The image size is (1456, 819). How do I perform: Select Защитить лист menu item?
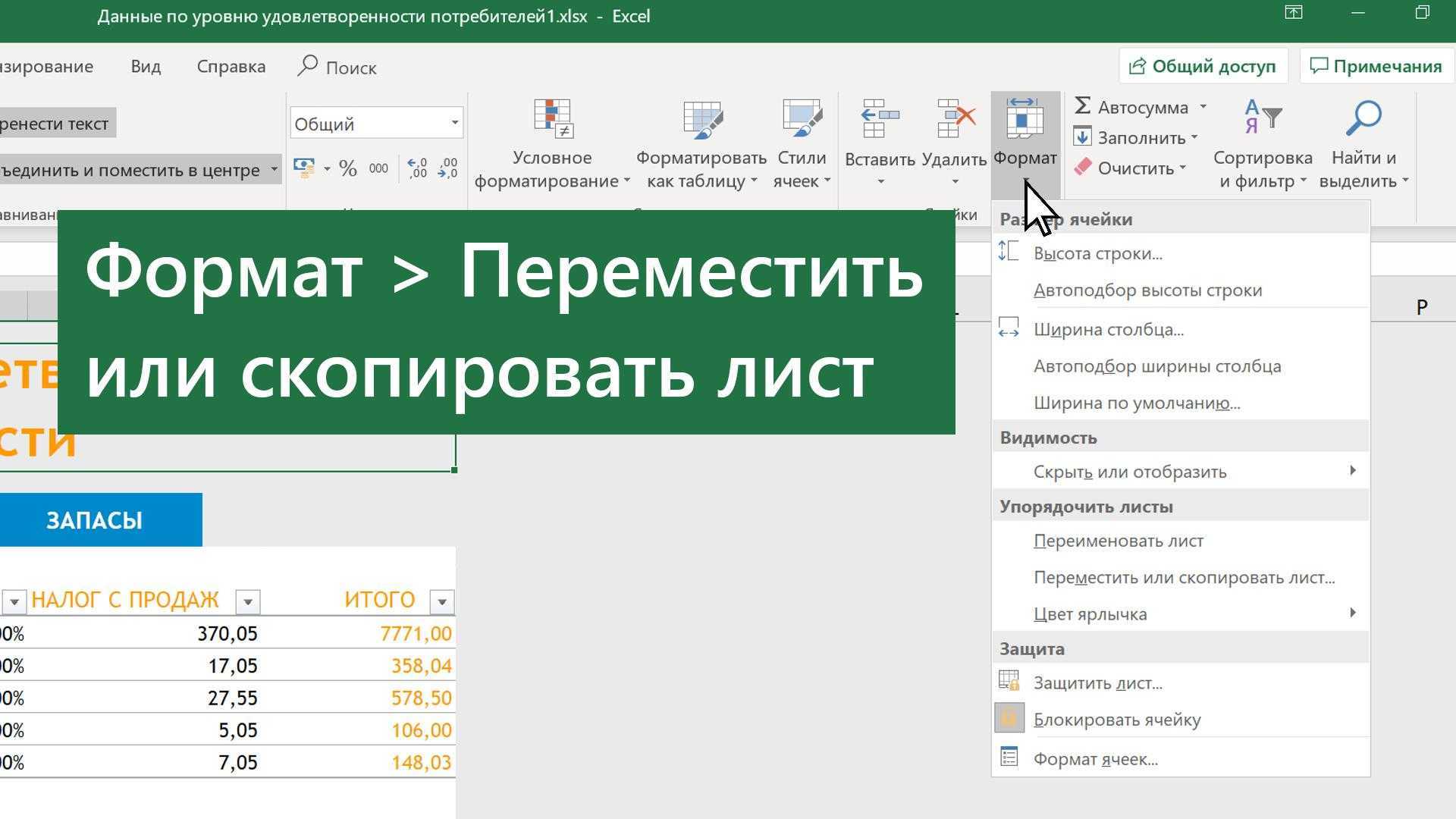(1181, 682)
